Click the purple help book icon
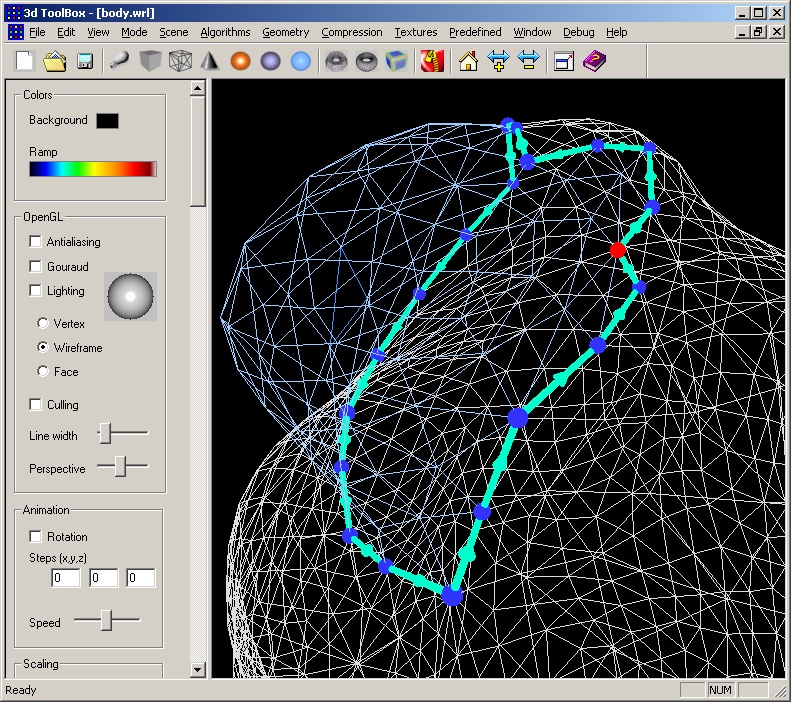This screenshot has width=791, height=702. [x=594, y=61]
